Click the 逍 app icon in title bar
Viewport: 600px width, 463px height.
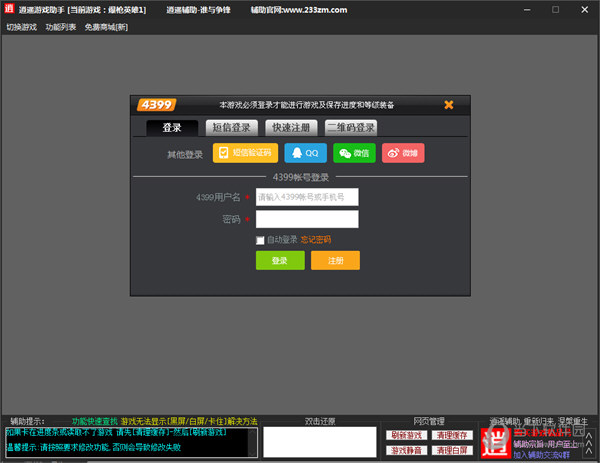click(9, 9)
